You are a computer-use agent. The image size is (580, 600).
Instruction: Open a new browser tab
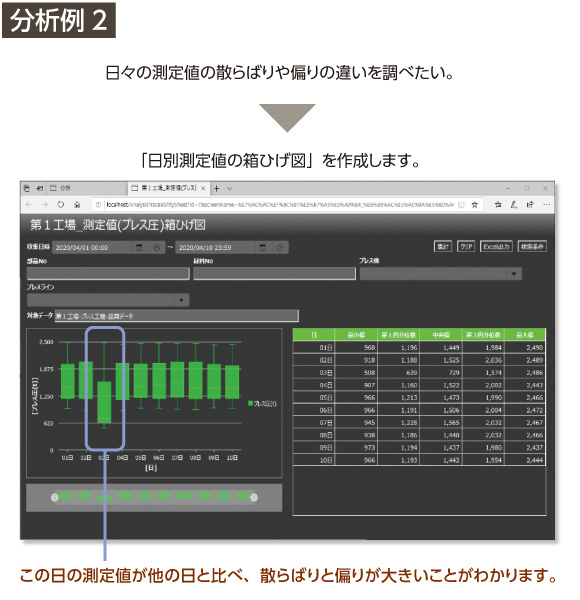click(x=217, y=188)
